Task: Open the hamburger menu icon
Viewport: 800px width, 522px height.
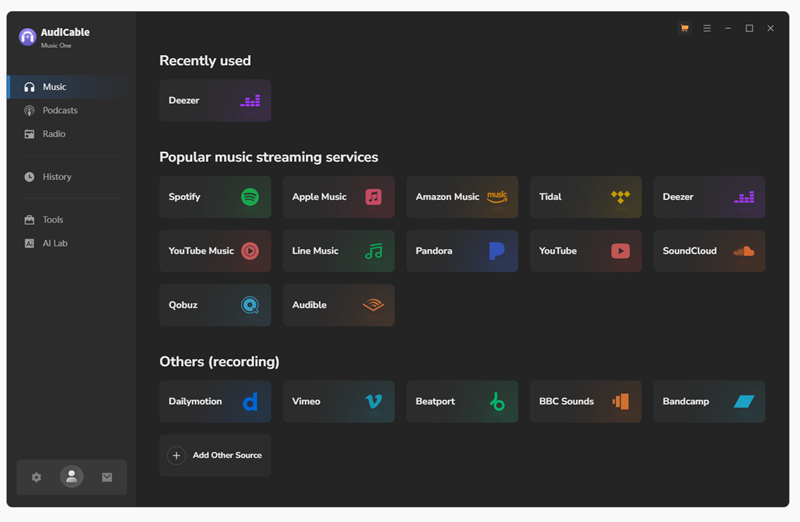Action: click(x=707, y=29)
